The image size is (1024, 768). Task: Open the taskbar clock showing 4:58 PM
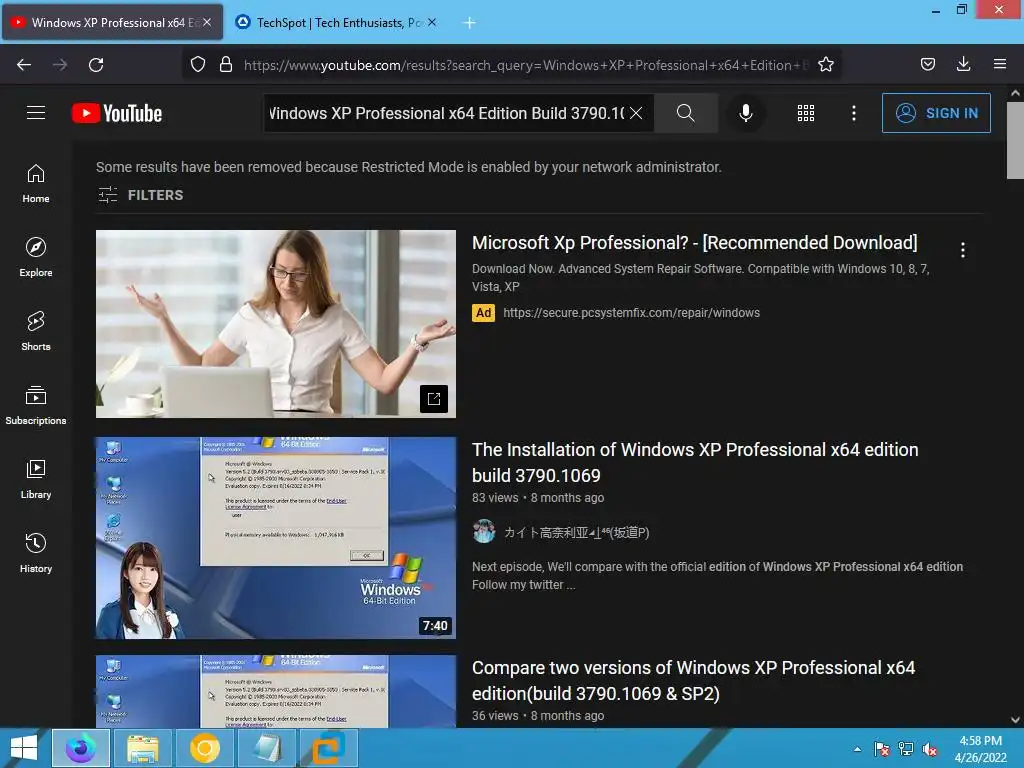980,749
